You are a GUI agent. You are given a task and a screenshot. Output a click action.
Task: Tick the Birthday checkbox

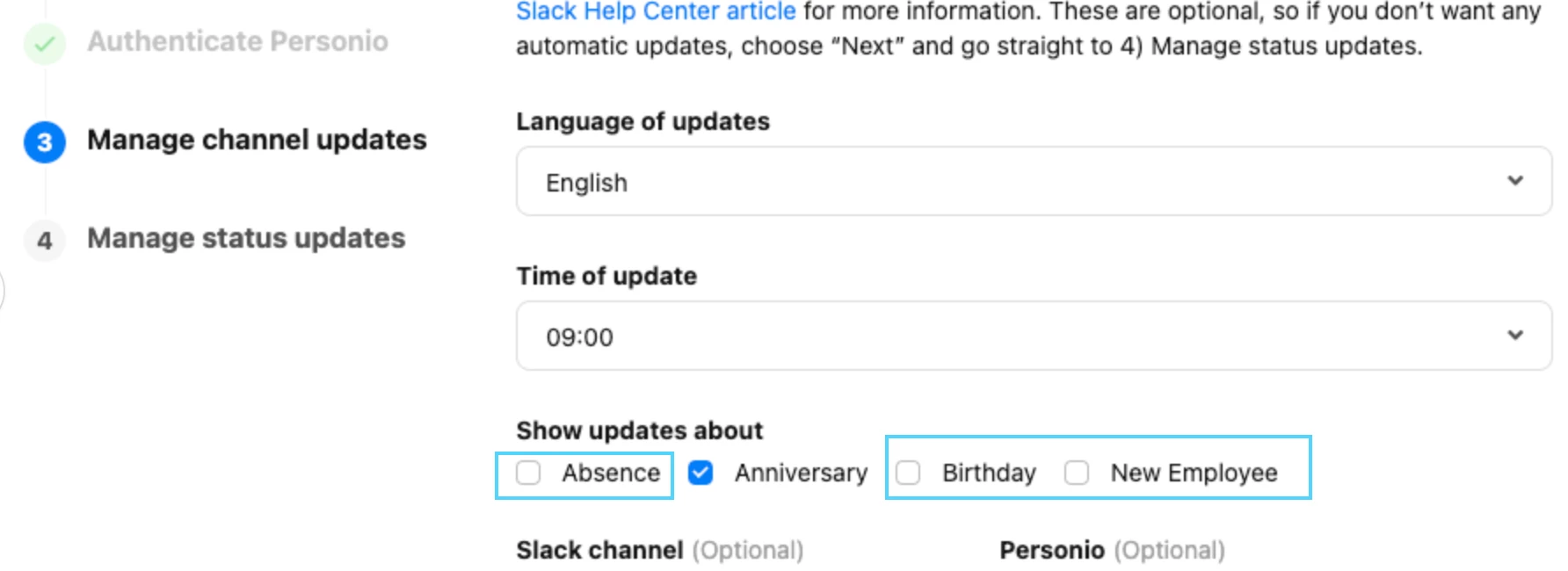pyautogui.click(x=908, y=473)
